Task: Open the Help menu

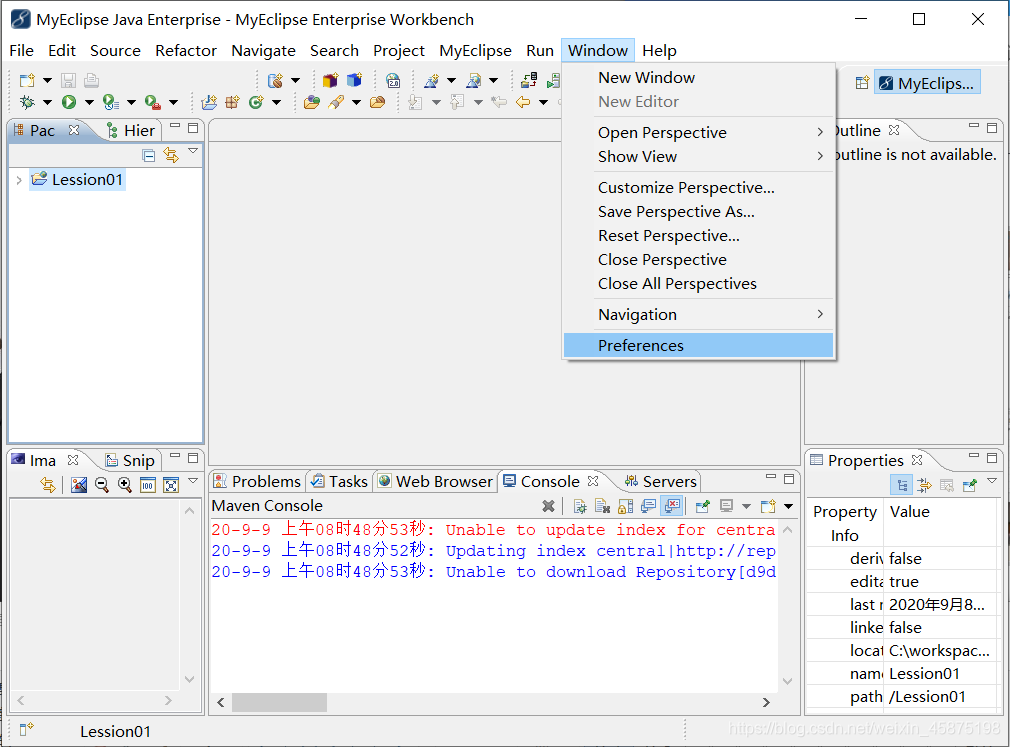Action: (x=659, y=50)
